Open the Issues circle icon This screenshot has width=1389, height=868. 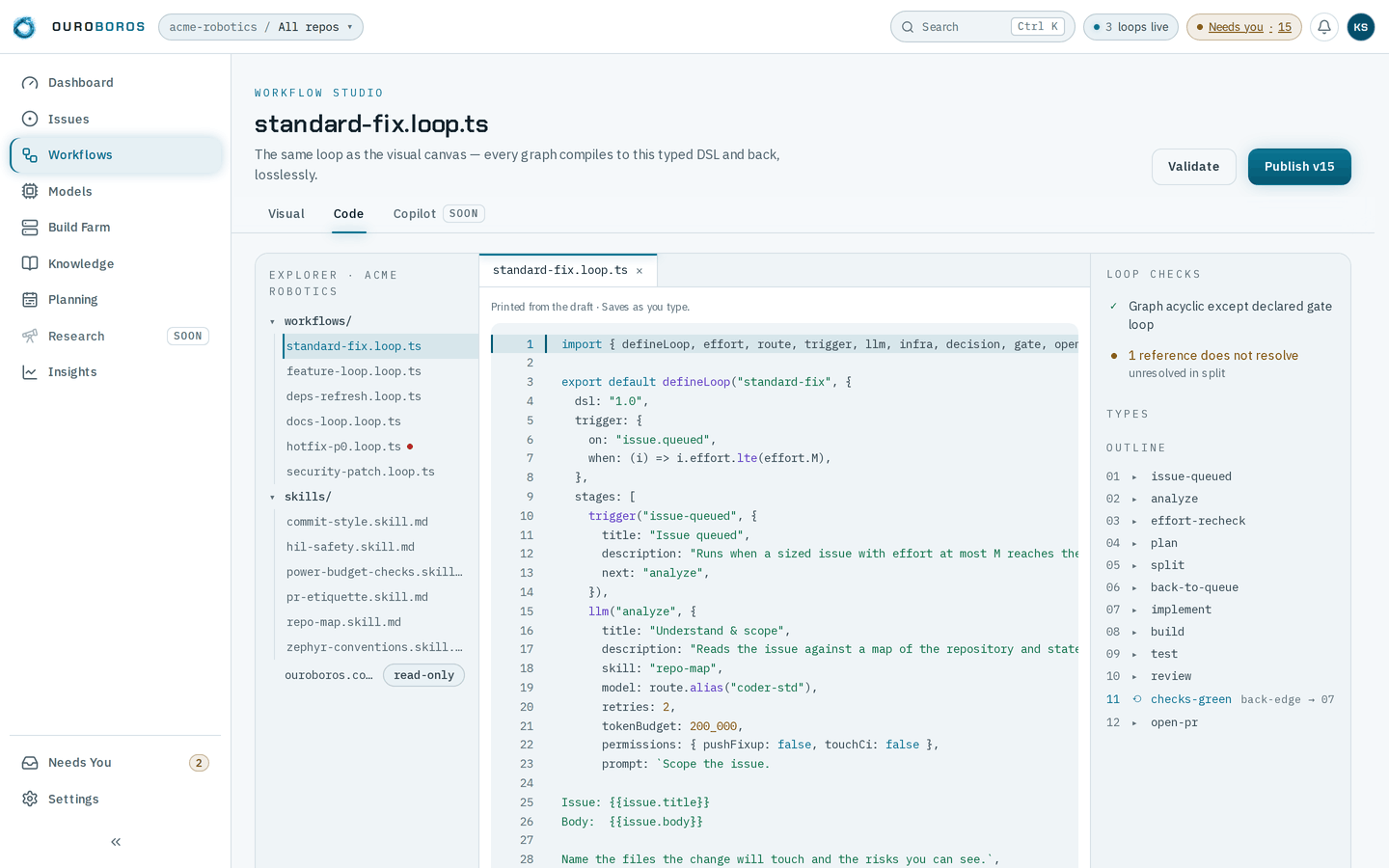click(30, 119)
